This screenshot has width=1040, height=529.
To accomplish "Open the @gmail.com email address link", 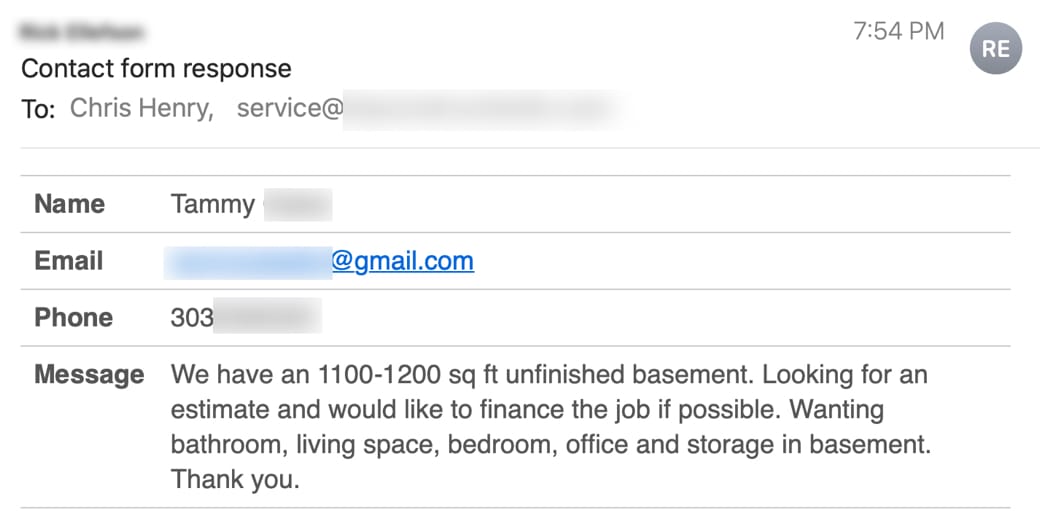I will pos(402,261).
